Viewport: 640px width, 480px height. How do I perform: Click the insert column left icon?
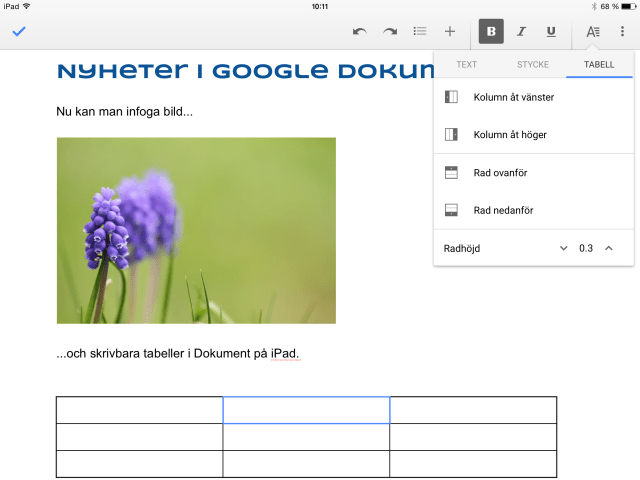click(451, 97)
